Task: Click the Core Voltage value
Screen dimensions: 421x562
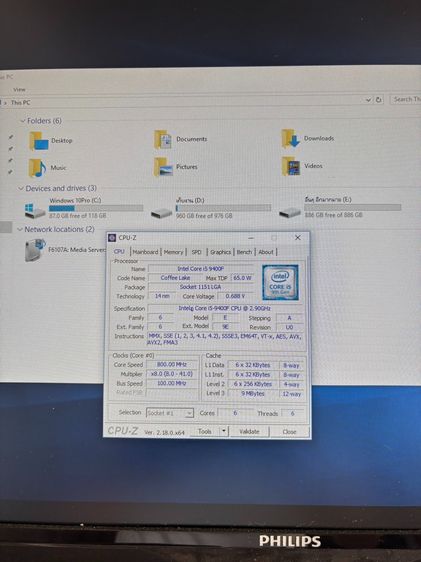Action: (235, 296)
